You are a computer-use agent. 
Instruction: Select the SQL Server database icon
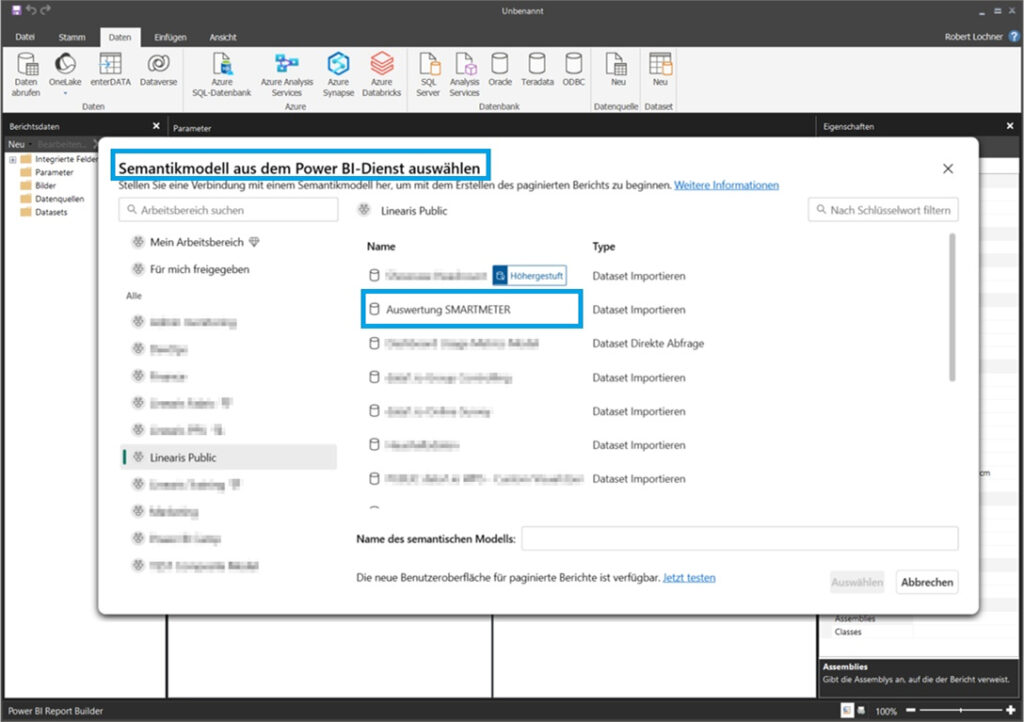click(x=427, y=74)
